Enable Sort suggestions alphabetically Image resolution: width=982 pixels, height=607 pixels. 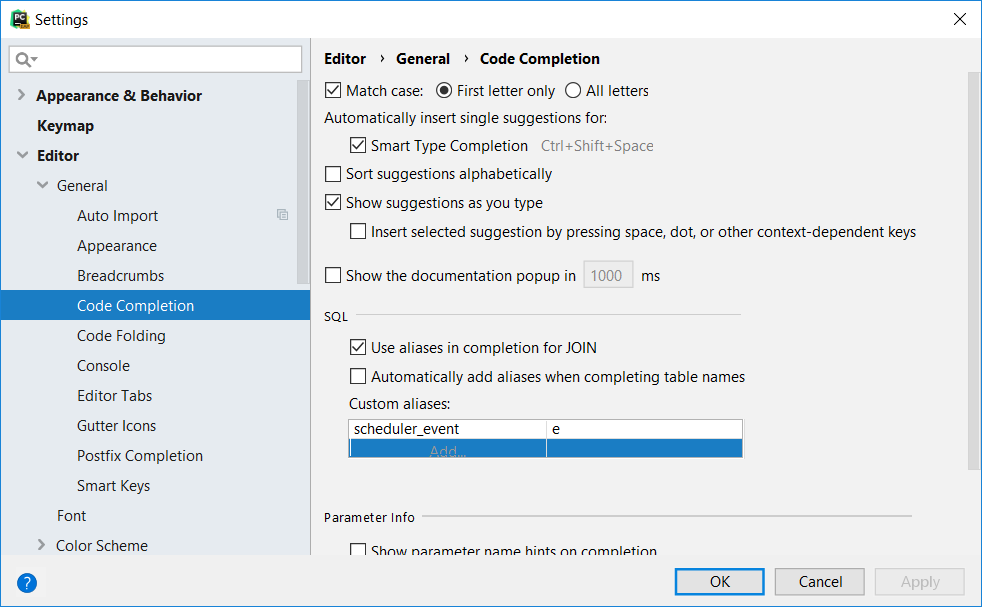(x=334, y=174)
